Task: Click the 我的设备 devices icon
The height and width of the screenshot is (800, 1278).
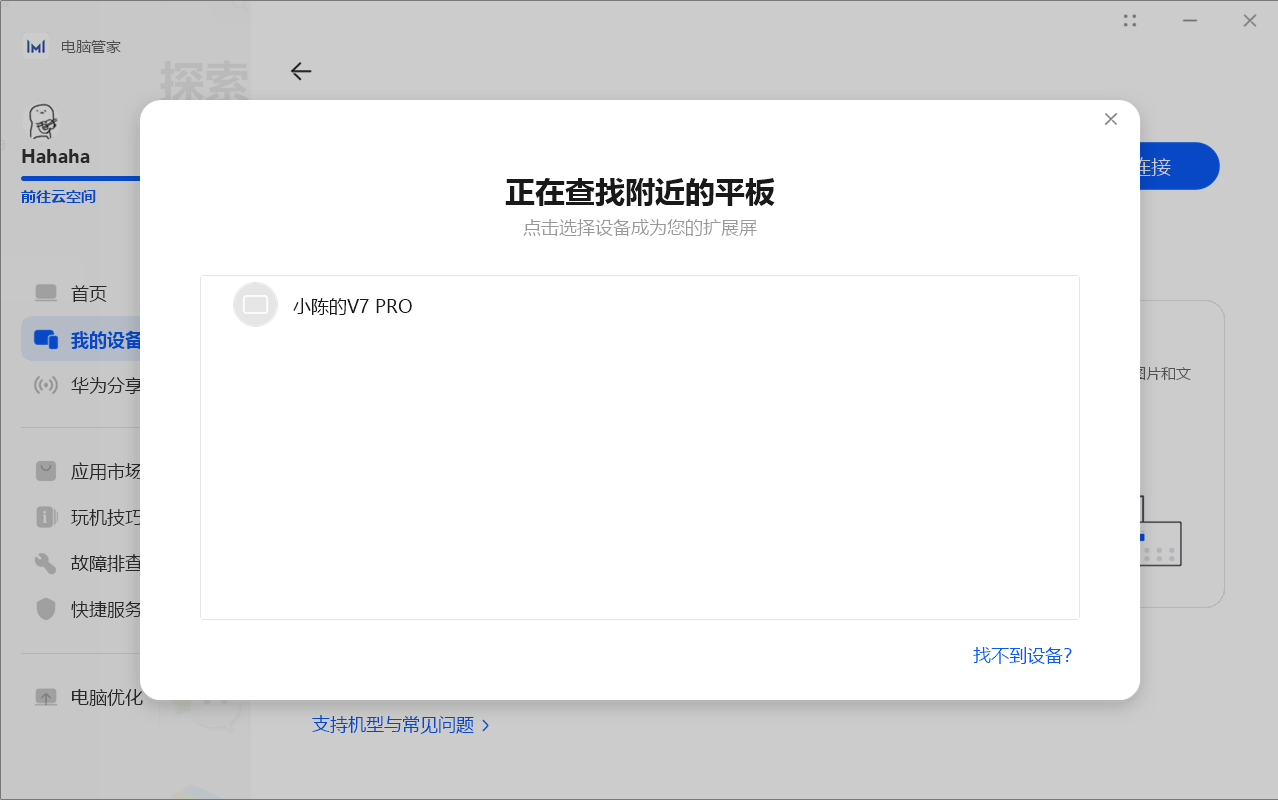Action: click(46, 340)
